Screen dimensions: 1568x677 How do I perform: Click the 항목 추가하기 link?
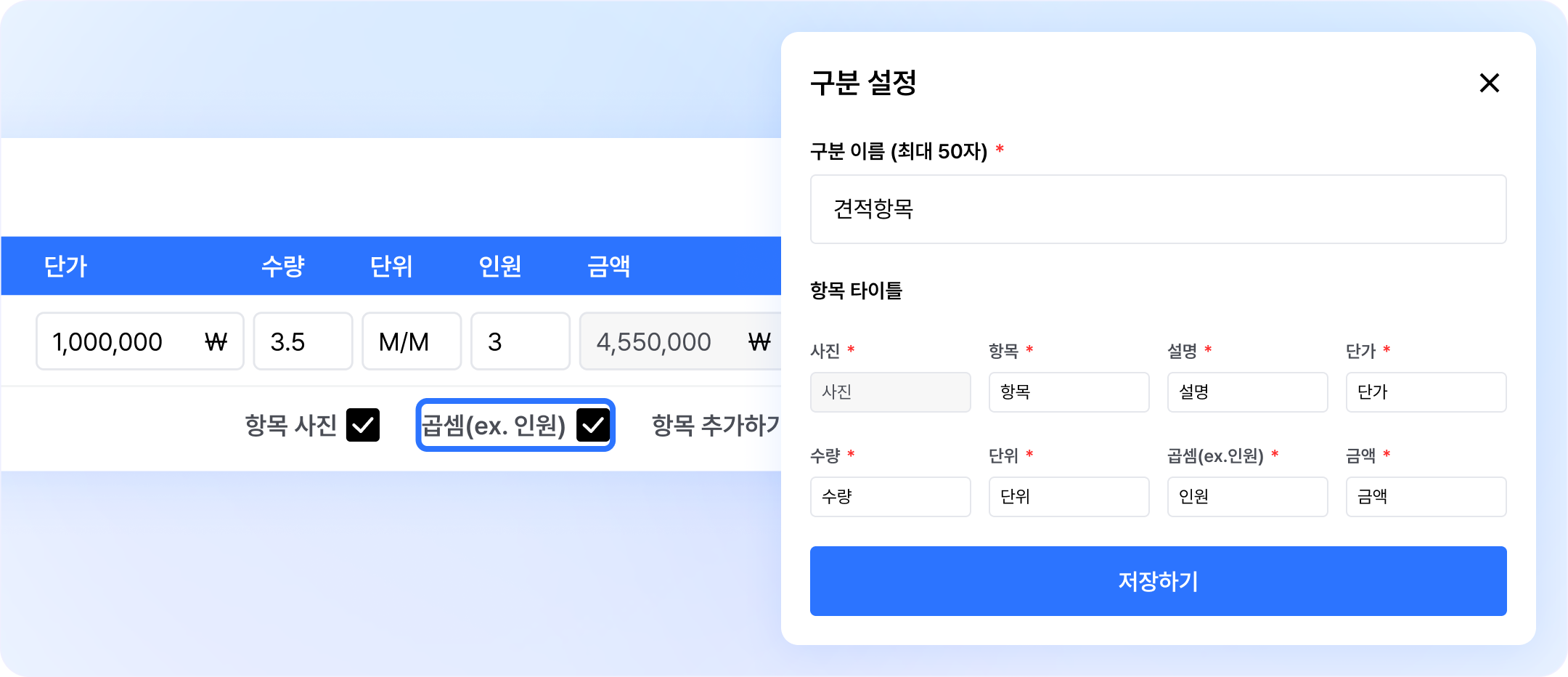click(715, 425)
